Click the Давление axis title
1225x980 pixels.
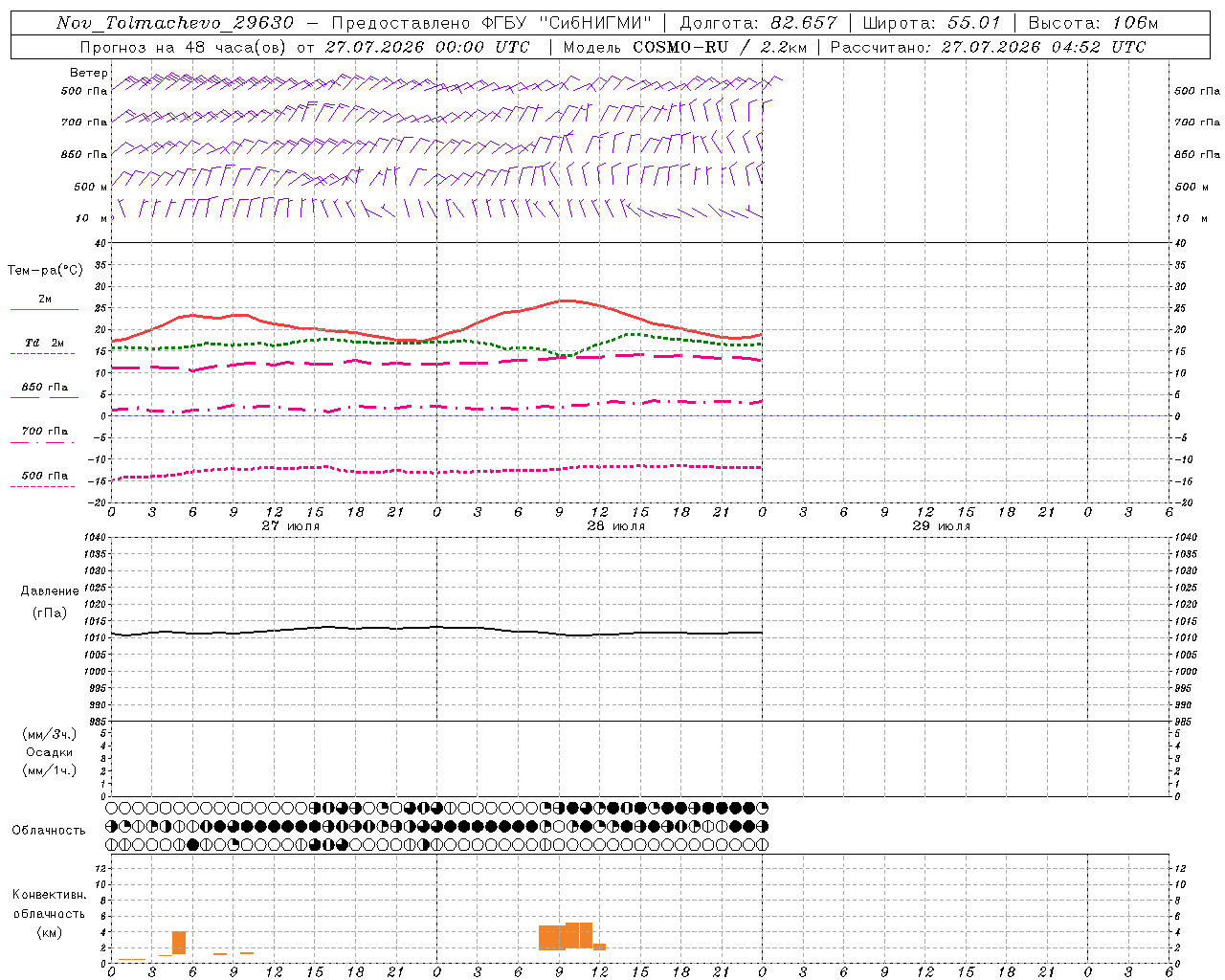coord(50,591)
